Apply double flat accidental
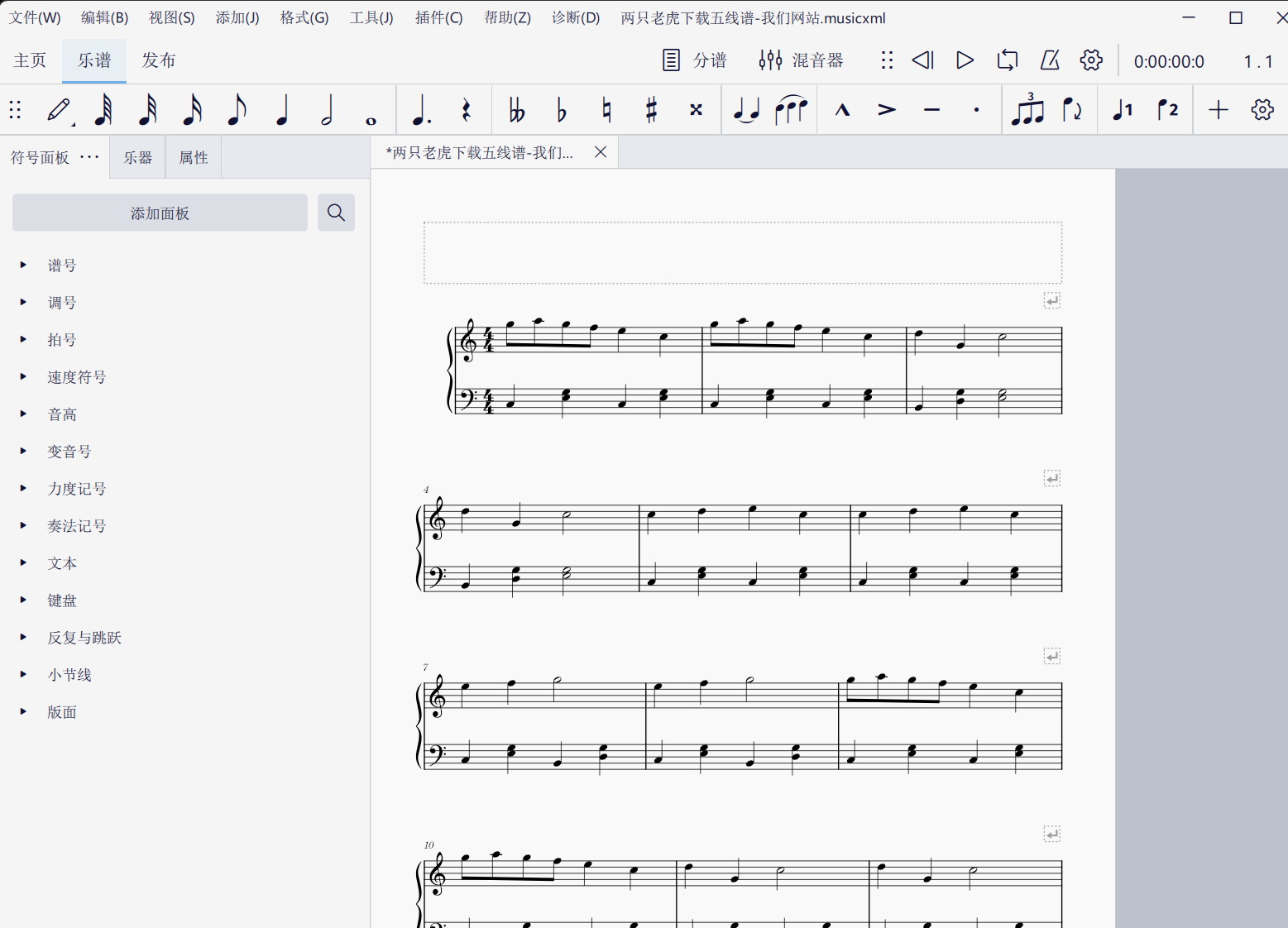This screenshot has height=928, width=1288. click(x=517, y=110)
